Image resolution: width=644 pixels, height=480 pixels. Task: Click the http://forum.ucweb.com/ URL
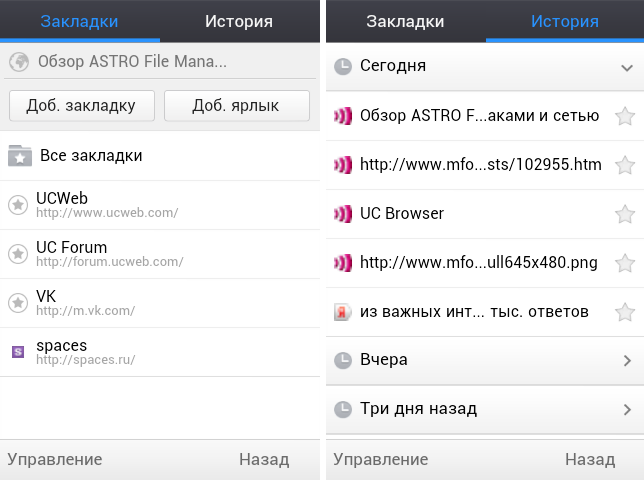[x=110, y=262]
